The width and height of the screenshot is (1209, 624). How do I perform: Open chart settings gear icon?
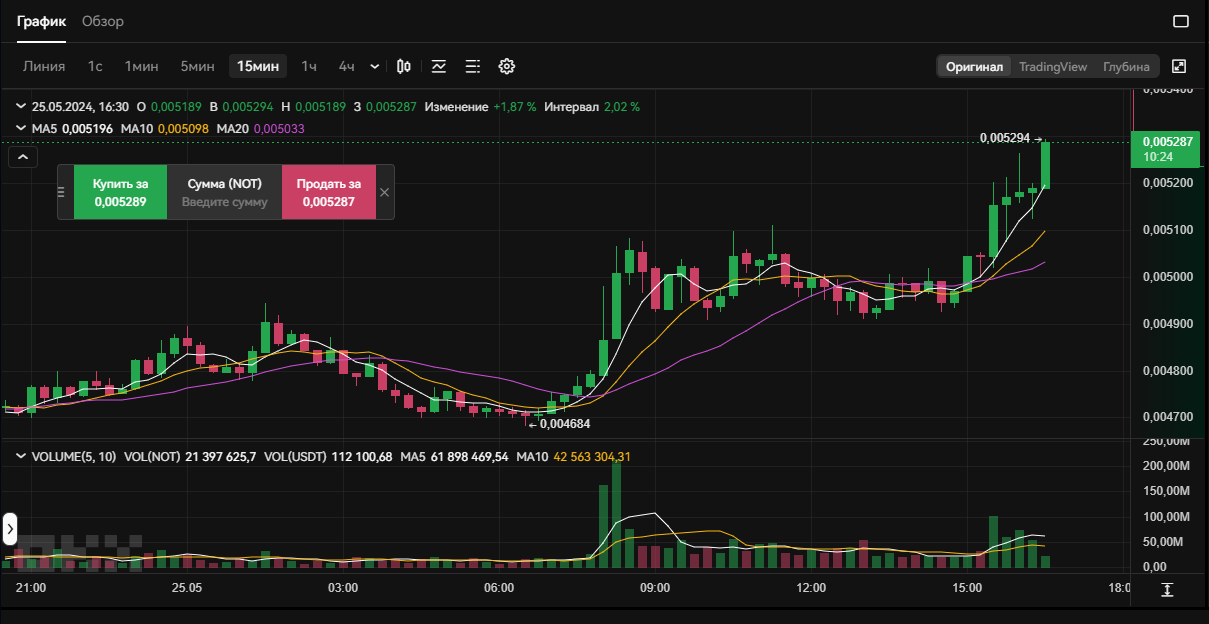(x=507, y=66)
